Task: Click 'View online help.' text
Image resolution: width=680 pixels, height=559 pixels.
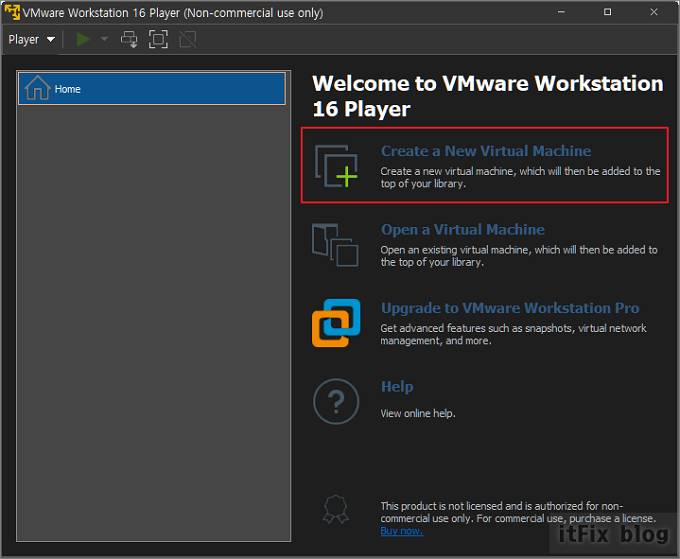Action: (x=418, y=413)
